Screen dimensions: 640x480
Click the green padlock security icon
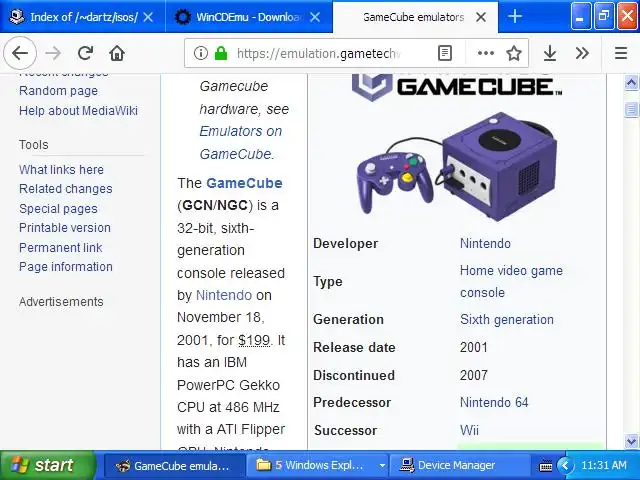(x=221, y=53)
